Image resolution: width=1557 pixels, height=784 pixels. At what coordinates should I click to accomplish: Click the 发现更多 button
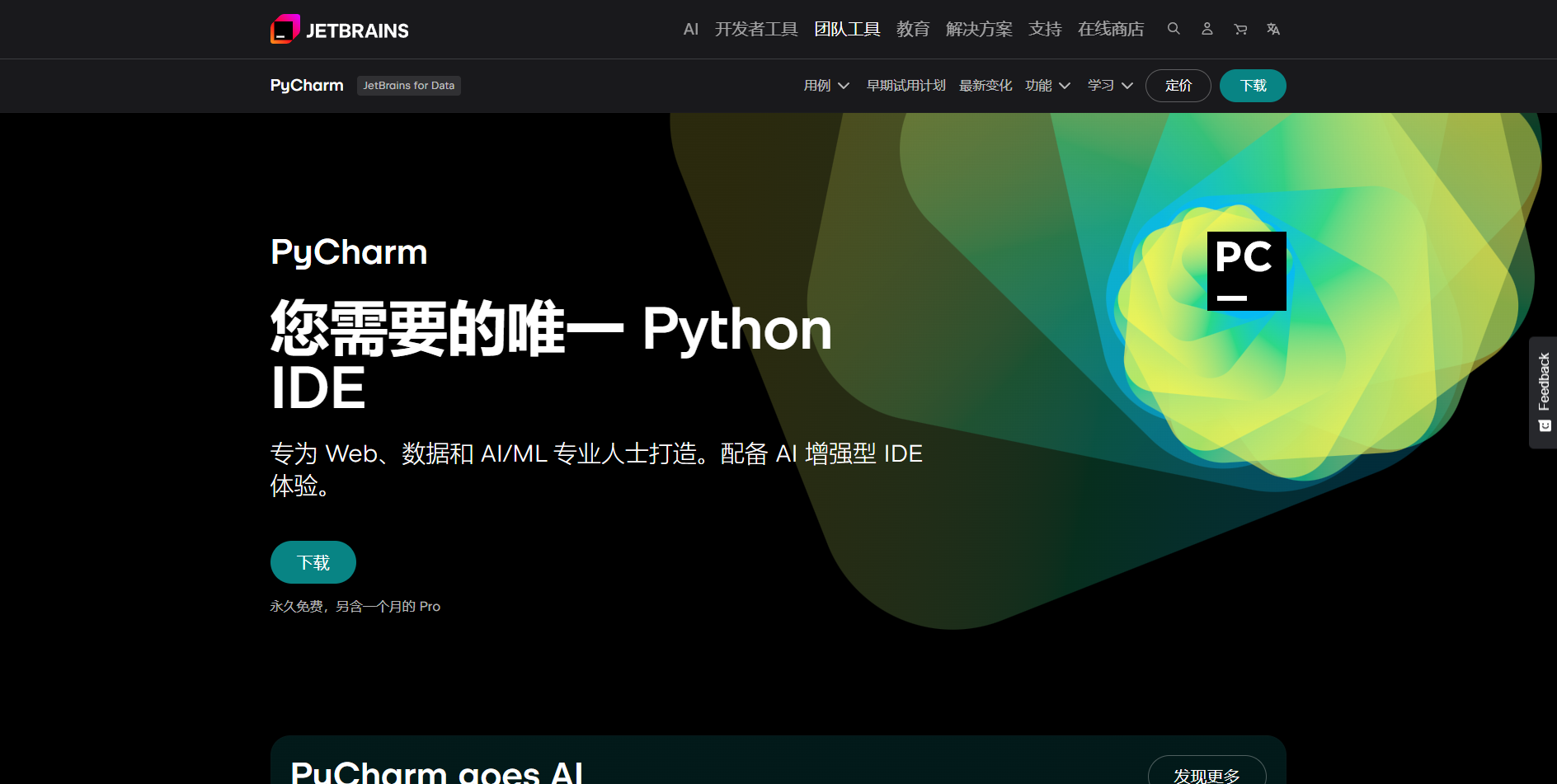click(1207, 770)
